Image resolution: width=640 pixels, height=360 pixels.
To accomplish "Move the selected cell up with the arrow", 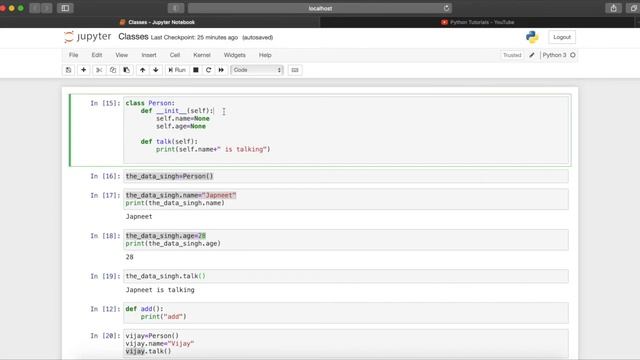I will 142,70.
